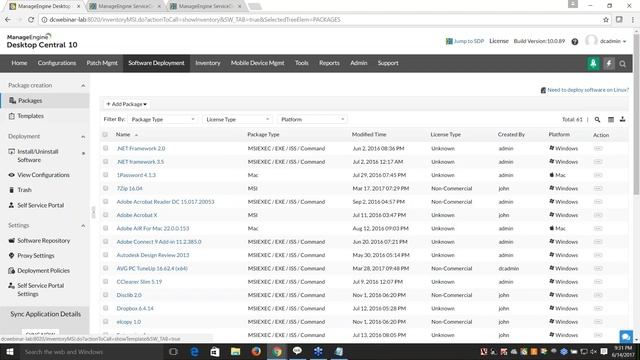Image resolution: width=640 pixels, height=360 pixels.
Task: Click the page vertical scrollbar
Action: tap(636, 114)
